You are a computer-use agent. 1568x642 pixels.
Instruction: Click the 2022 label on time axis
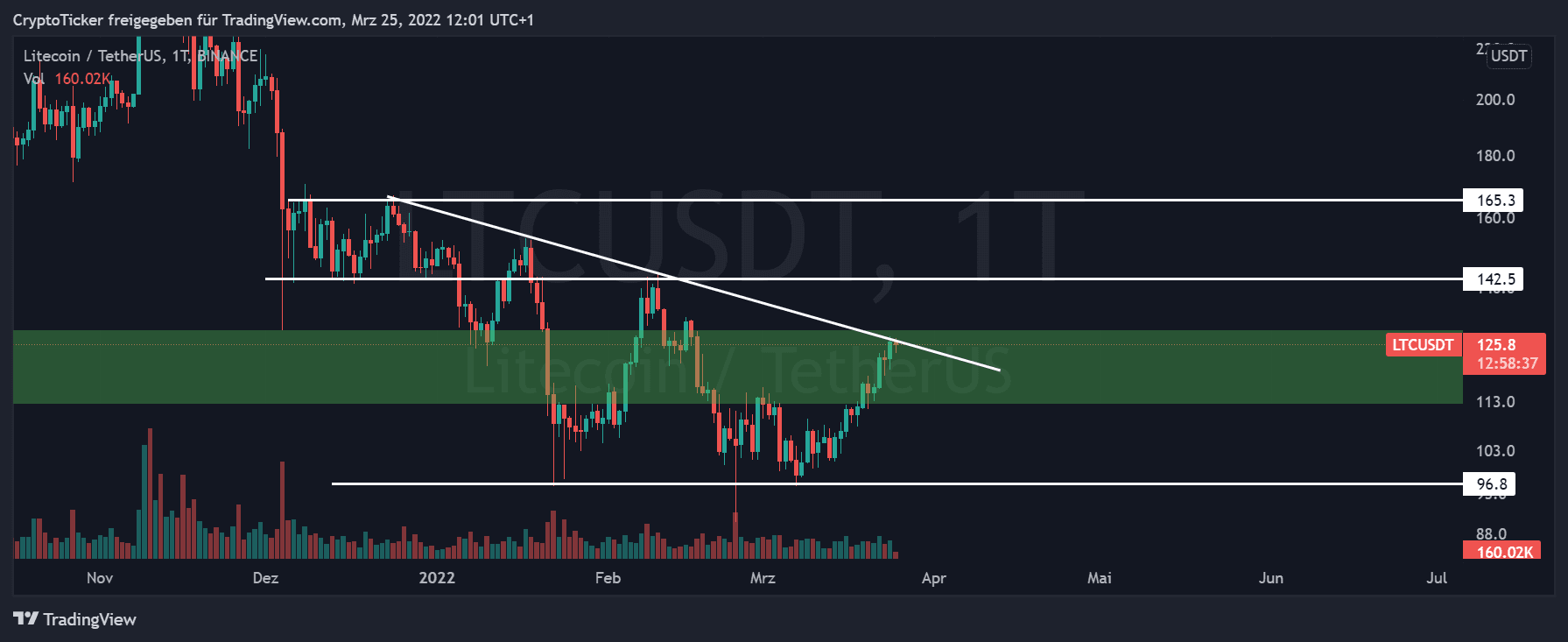pyautogui.click(x=437, y=578)
